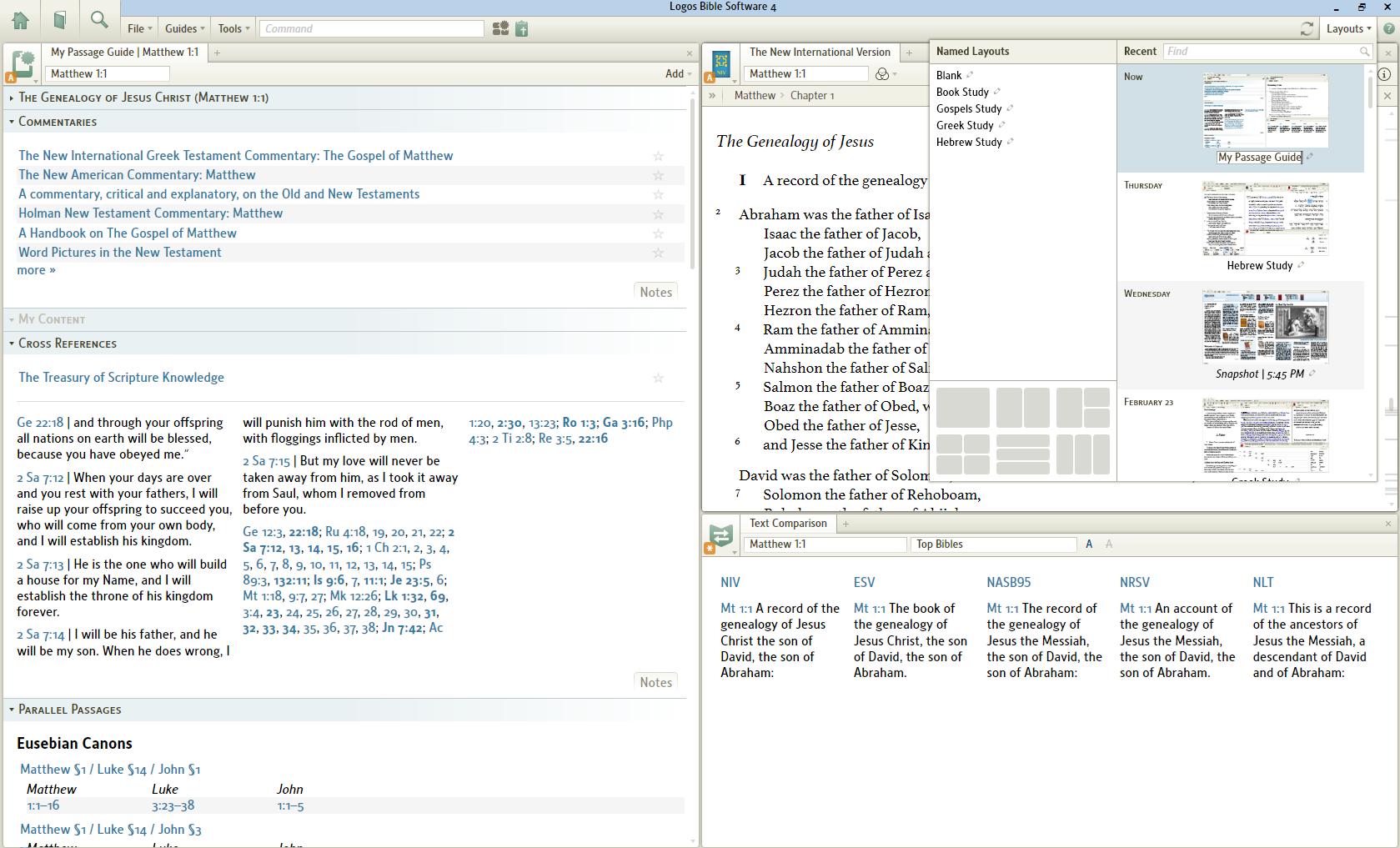Open the Search magnifier icon
Viewport: 1400px width, 848px height.
(99, 20)
